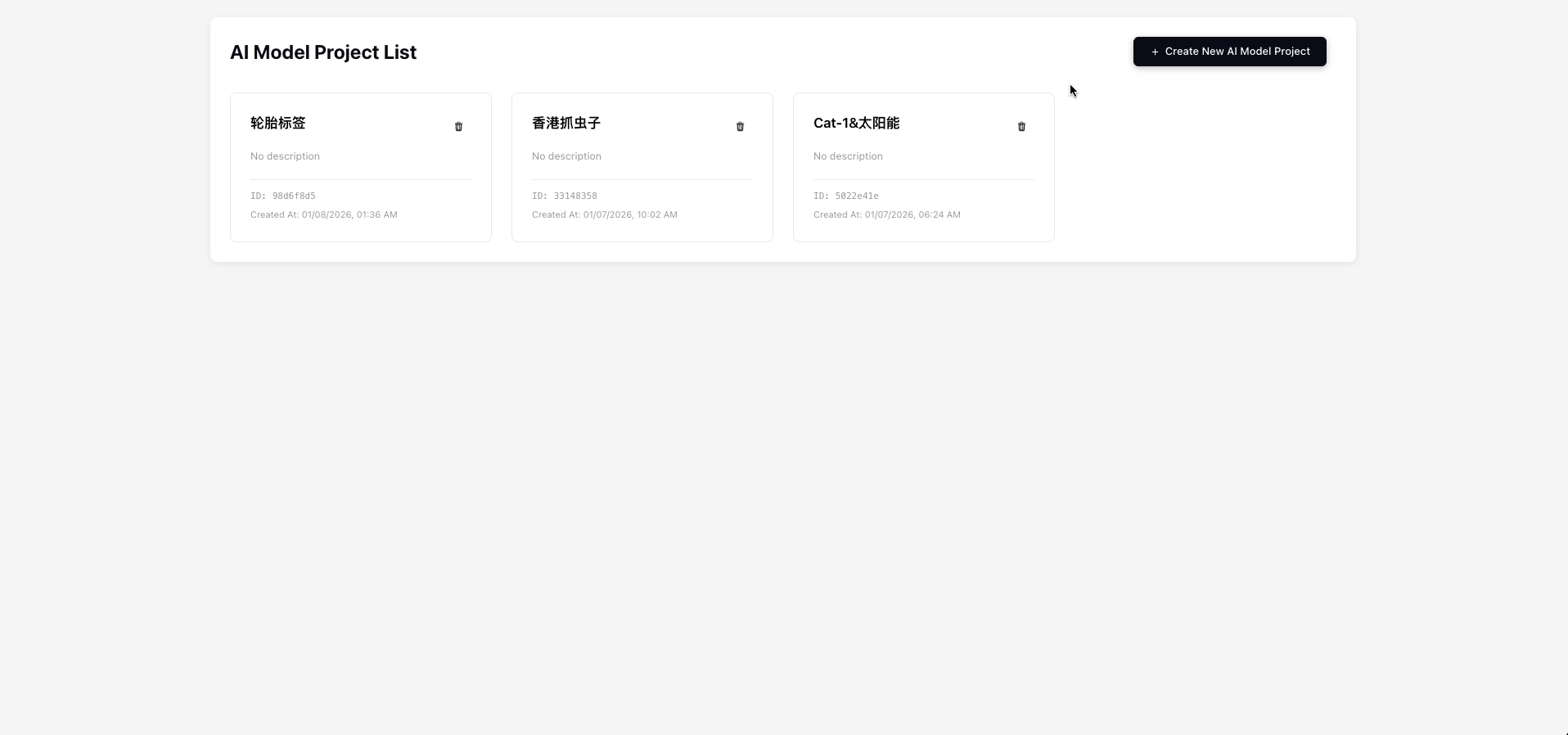
Task: Click trash icon on 香港抓虫子 card
Action: (x=740, y=127)
